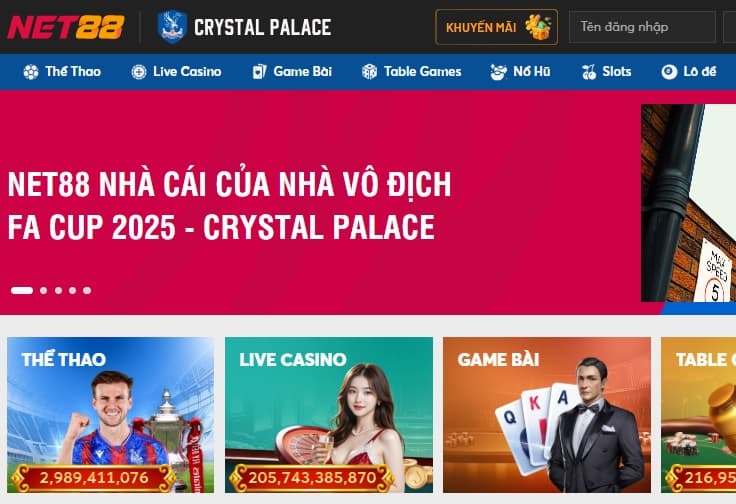This screenshot has width=736, height=504.
Task: Focus the Tên đăng nhập username field
Action: tap(642, 27)
